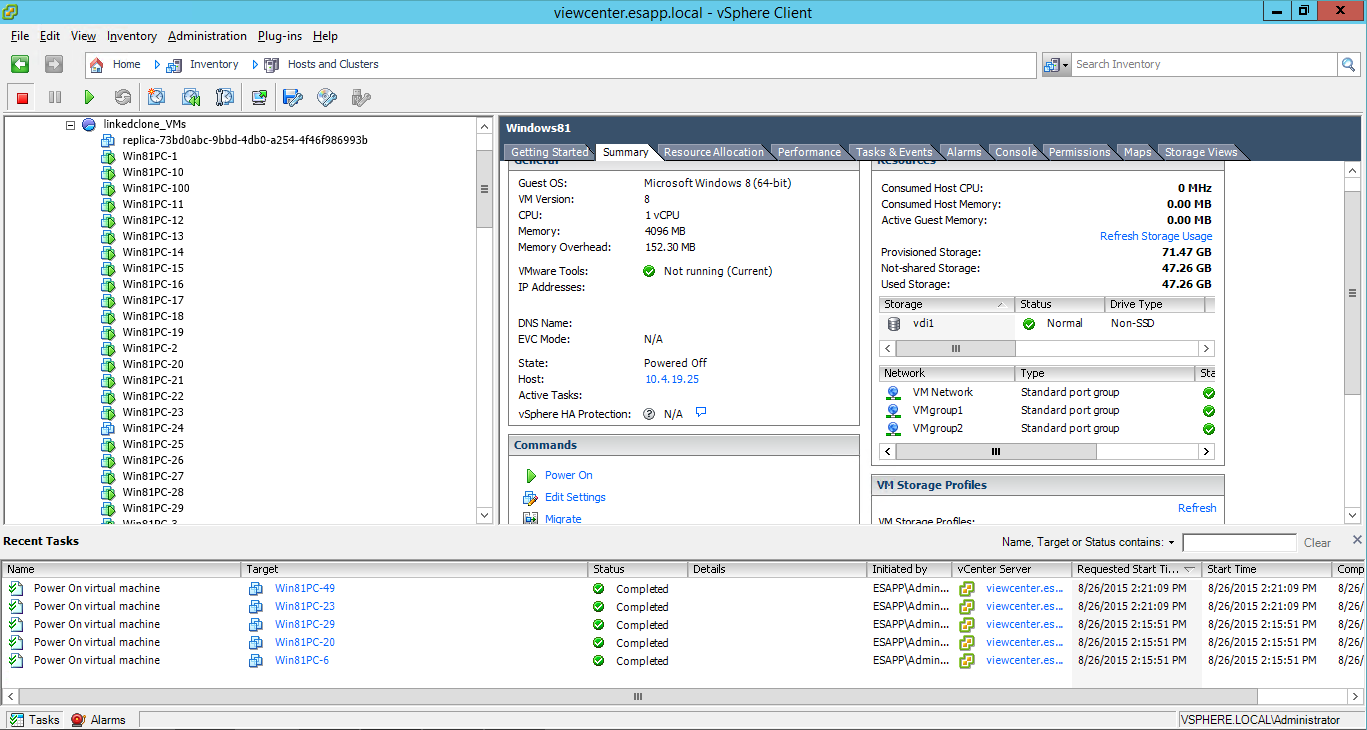Click the Recent Tasks horizontal scrollbar
Viewport: 1367px width, 730px height.
[x=637, y=696]
